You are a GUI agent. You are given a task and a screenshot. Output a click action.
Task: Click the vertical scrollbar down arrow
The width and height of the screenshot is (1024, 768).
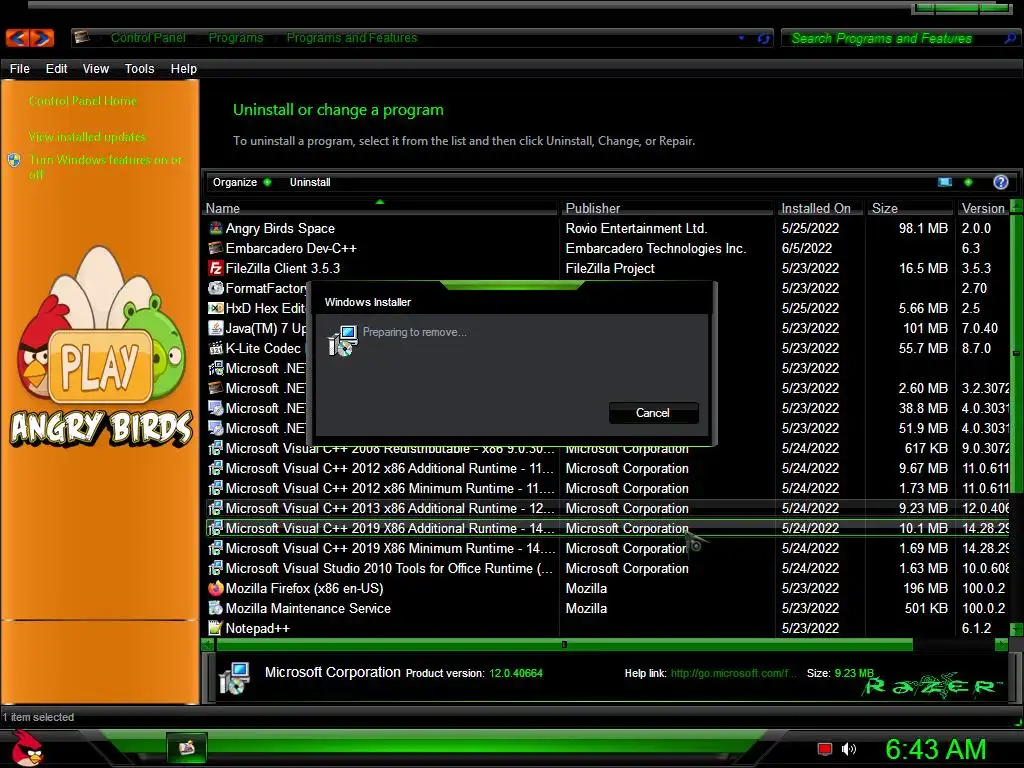point(1016,630)
